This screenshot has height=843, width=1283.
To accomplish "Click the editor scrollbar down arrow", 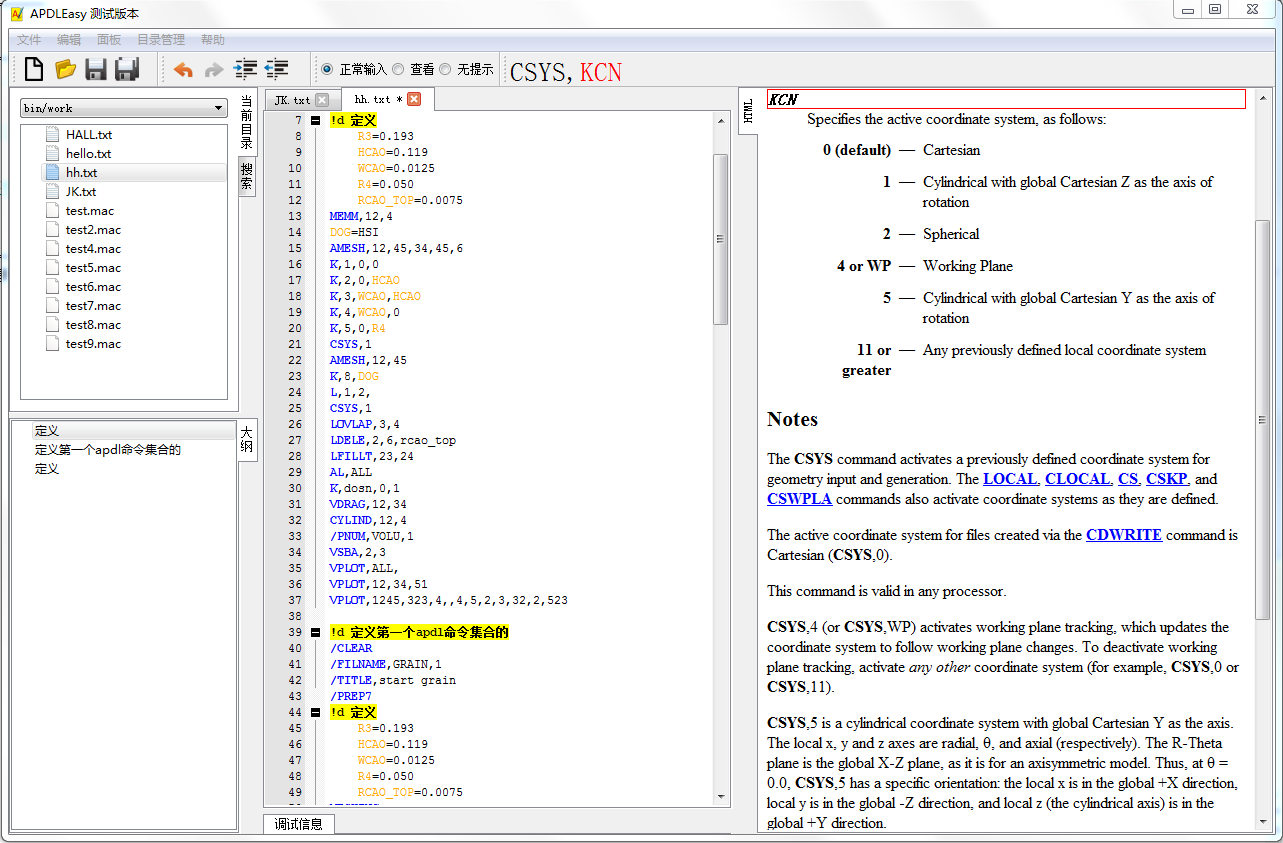I will pos(721,796).
